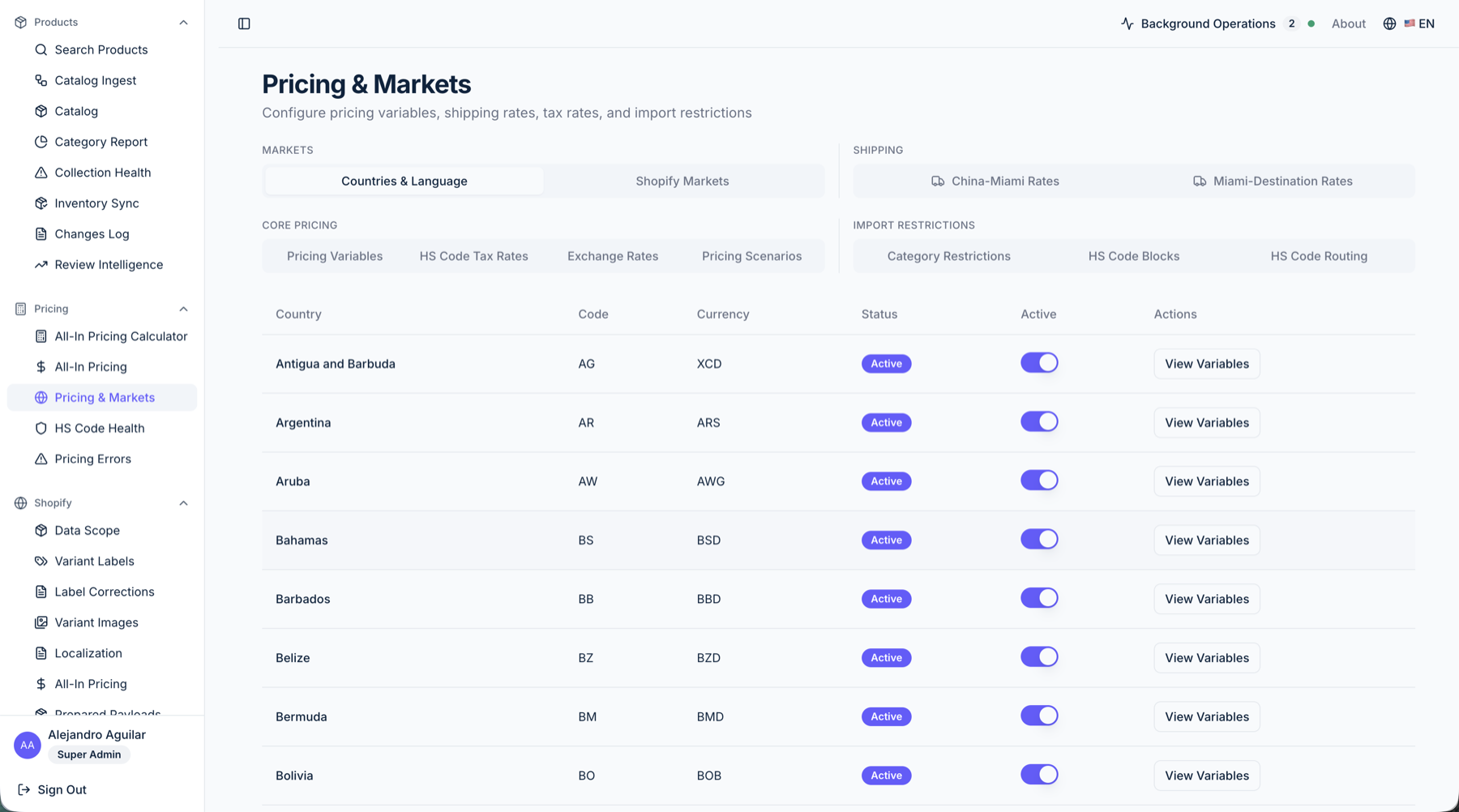Toggle the Bolivia active switch
1459x812 pixels.
[1039, 775]
